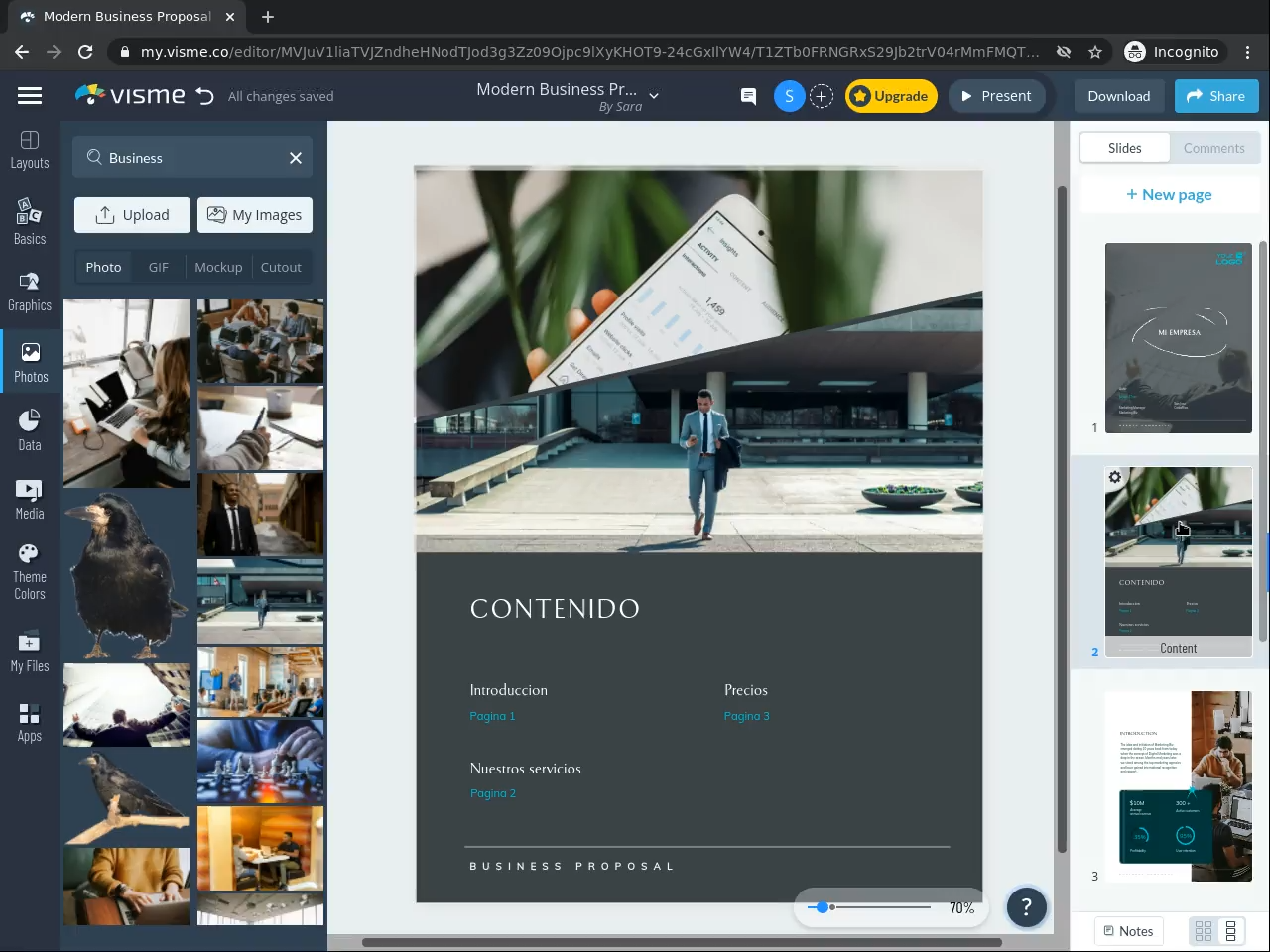Open My Images
This screenshot has height=952, width=1270.
[255, 215]
